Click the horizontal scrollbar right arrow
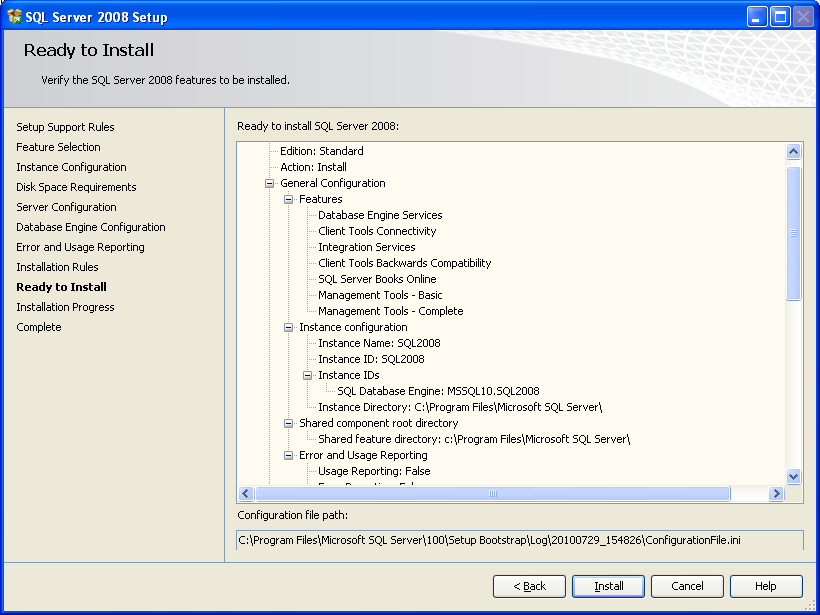Viewport: 820px width, 615px height. 776,493
